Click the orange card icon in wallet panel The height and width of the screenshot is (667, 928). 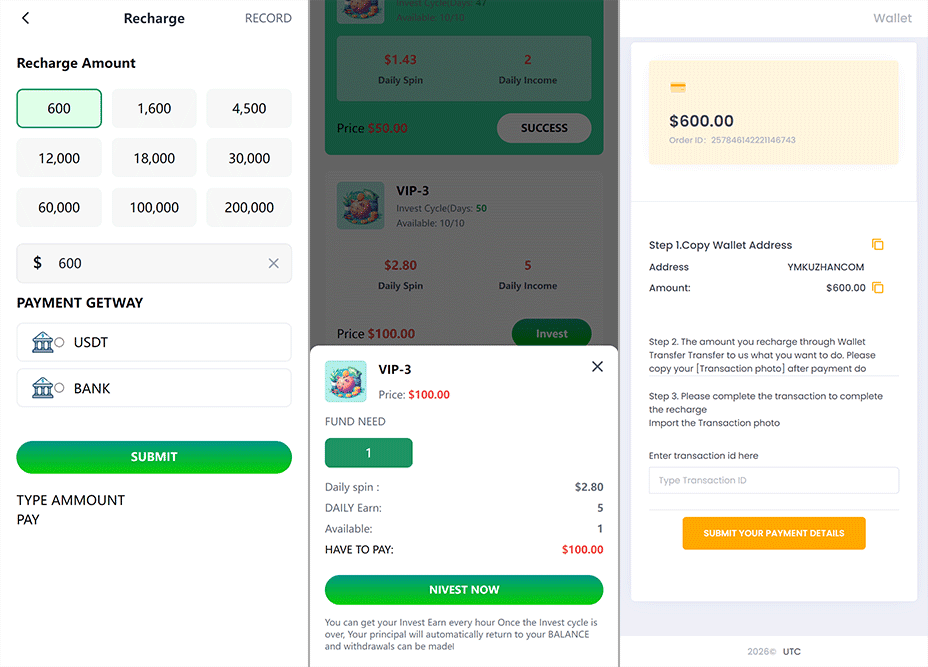coord(678,88)
